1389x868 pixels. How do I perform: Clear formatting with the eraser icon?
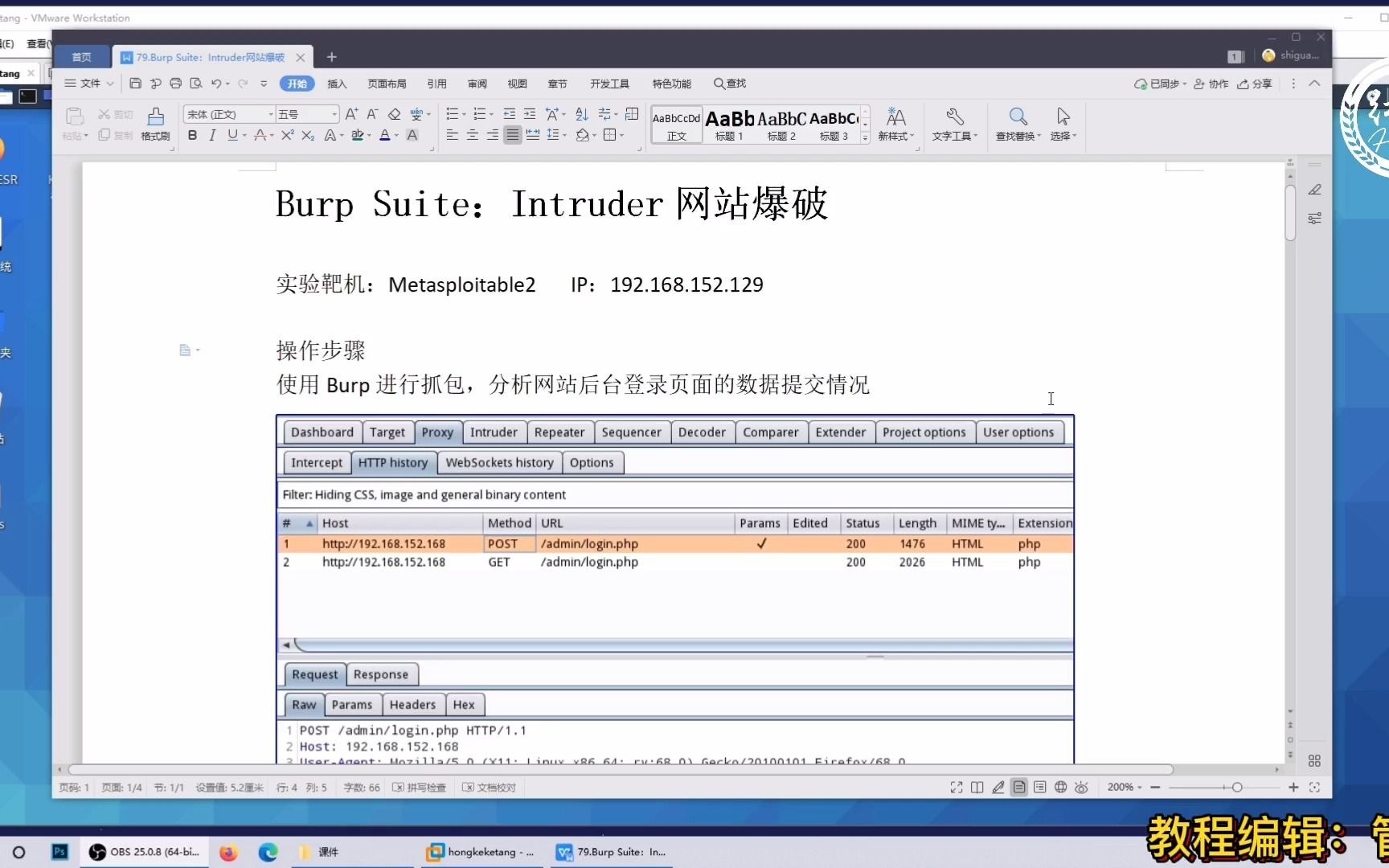tap(394, 114)
